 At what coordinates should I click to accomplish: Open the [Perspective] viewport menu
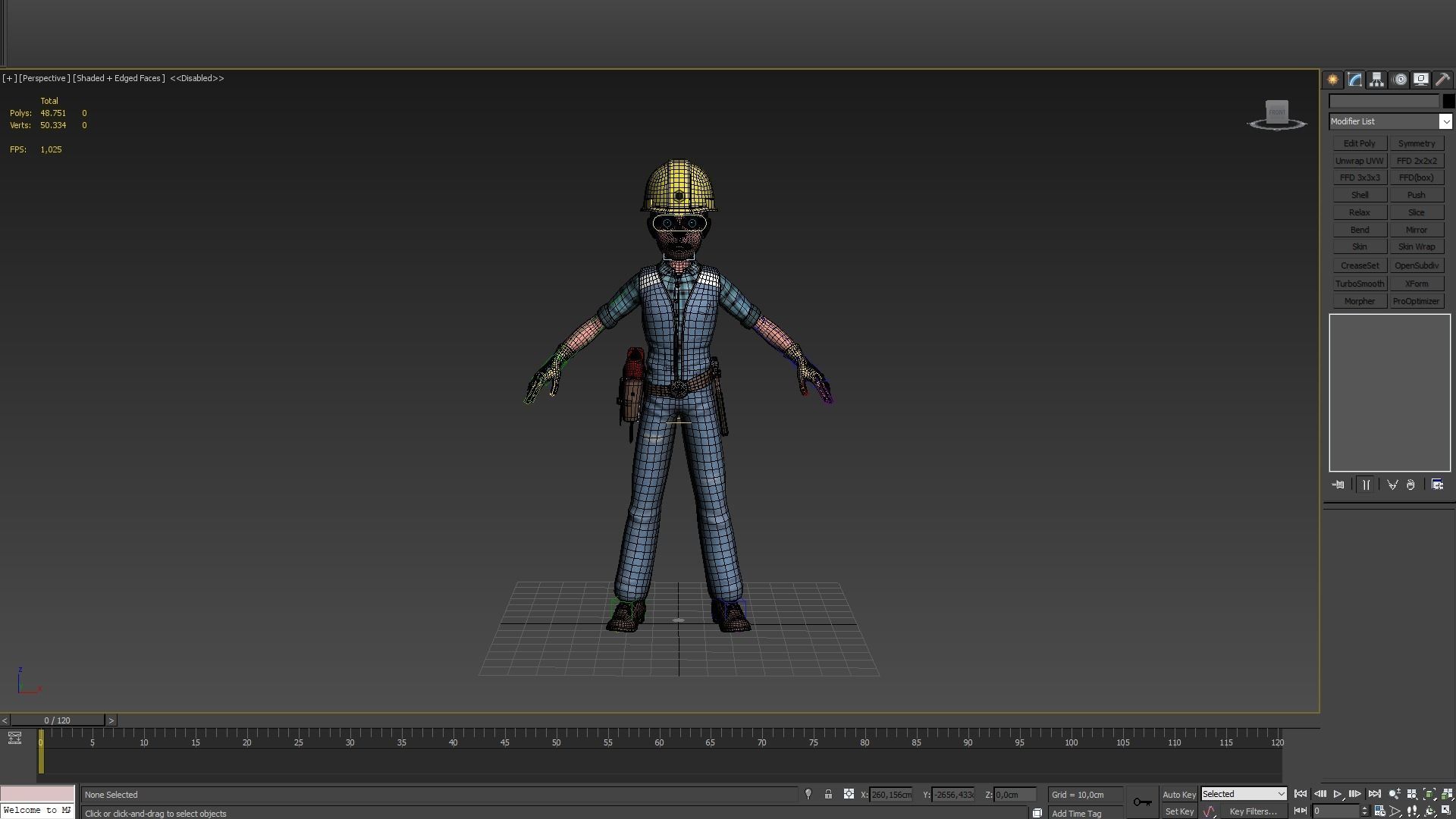tap(45, 78)
